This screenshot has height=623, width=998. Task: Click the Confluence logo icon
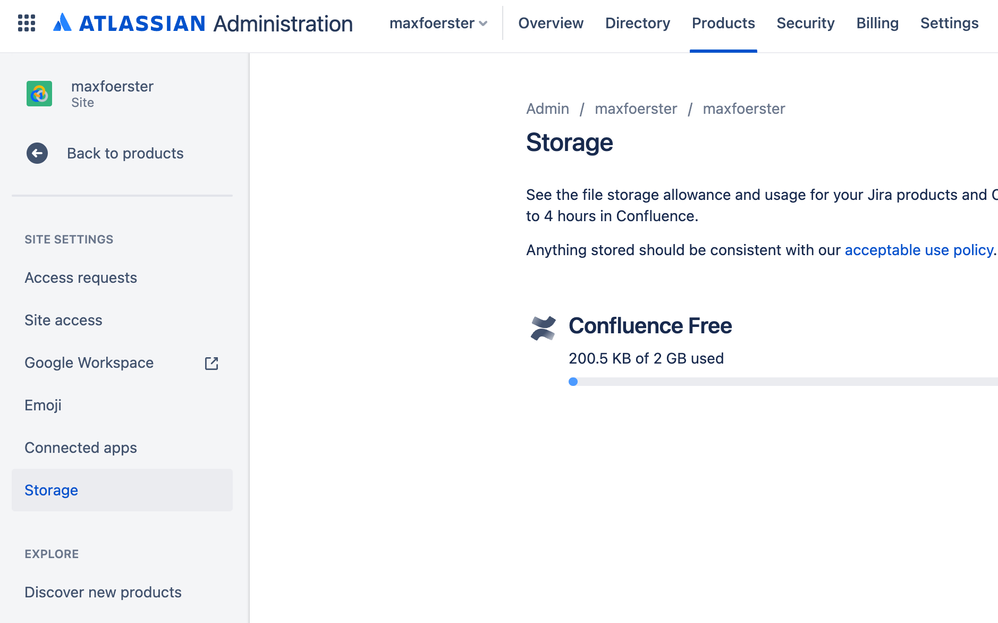[x=543, y=328]
